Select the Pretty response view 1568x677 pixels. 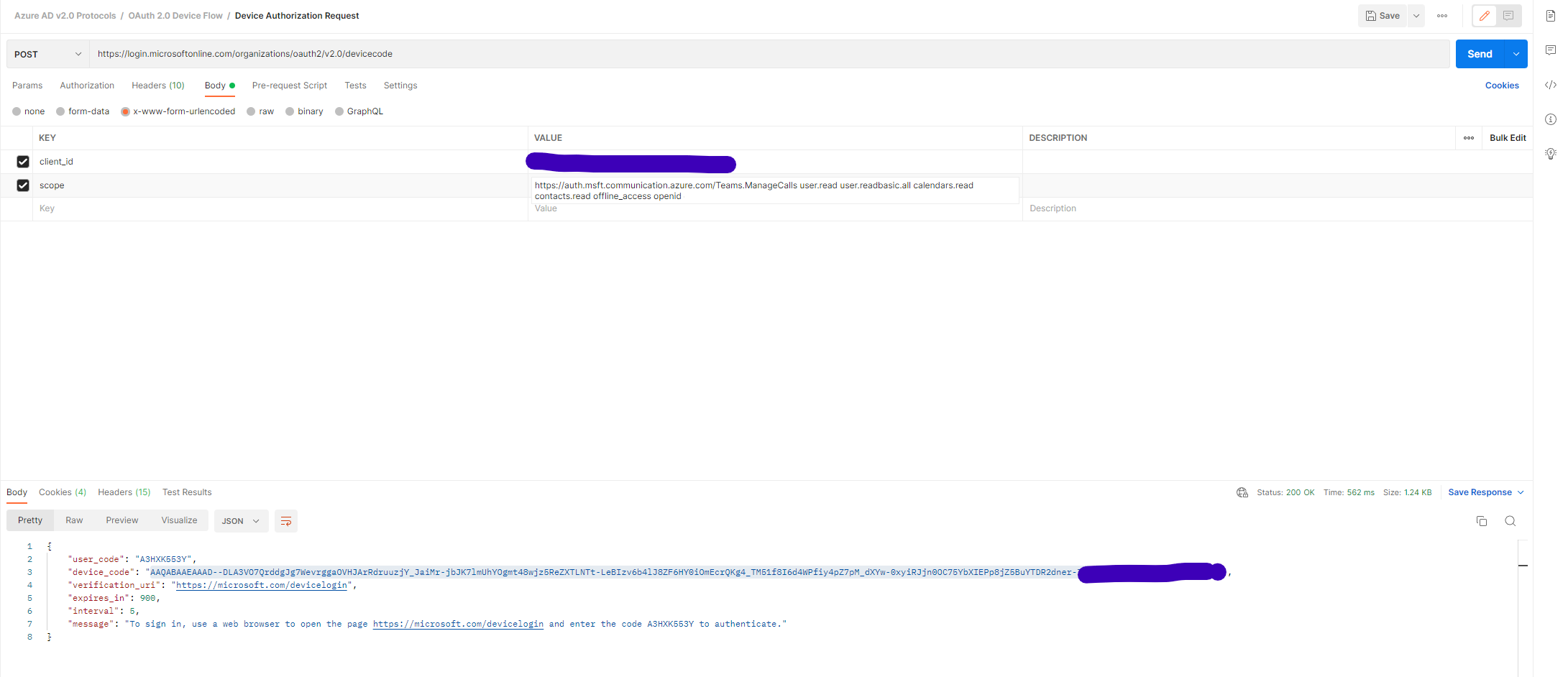tap(30, 520)
